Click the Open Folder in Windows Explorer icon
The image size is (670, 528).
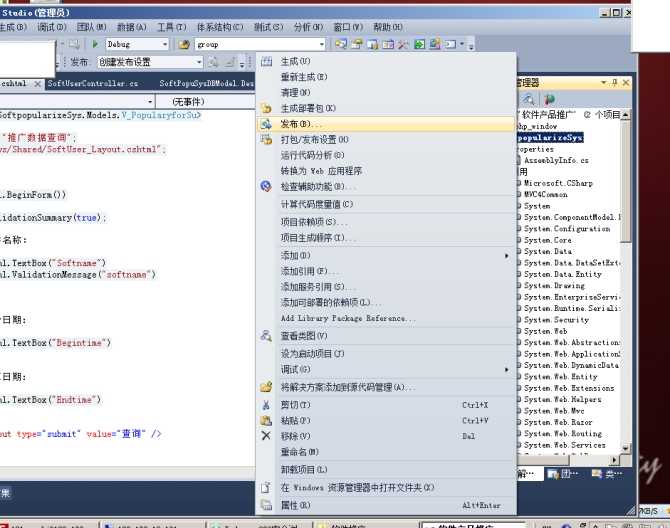click(x=266, y=487)
